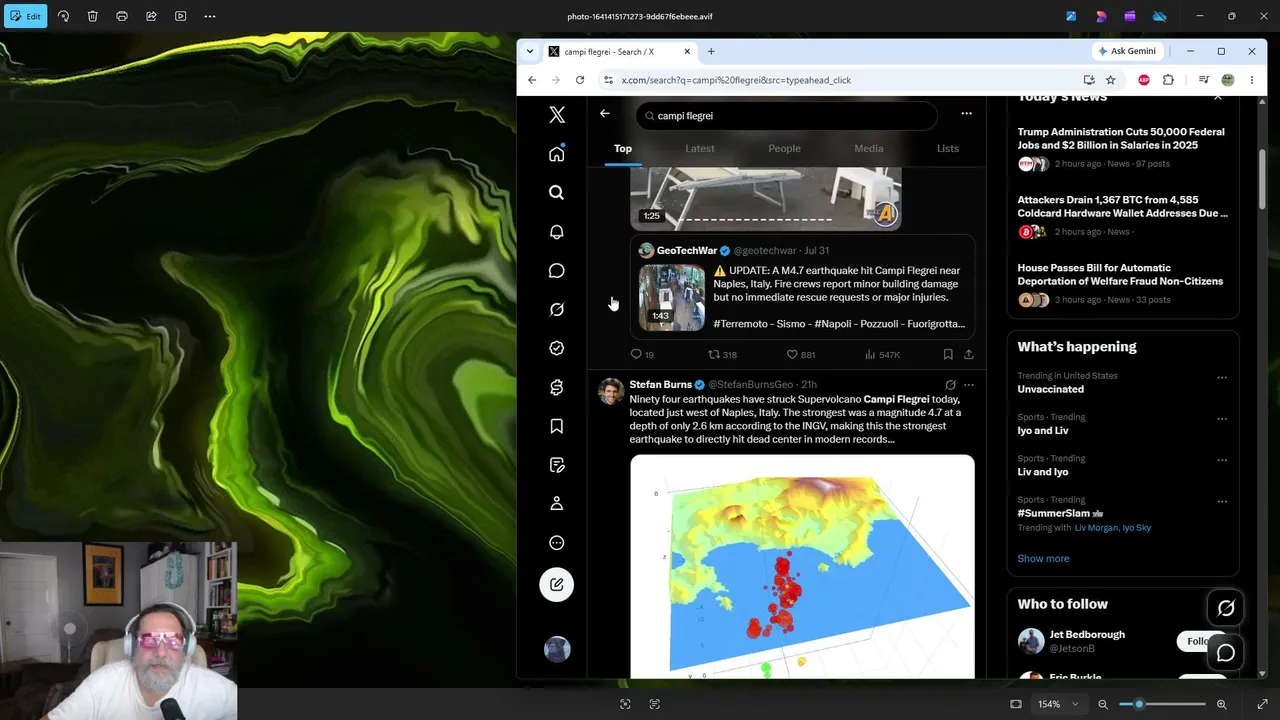Open the Articles icon in X sidebar

(557, 465)
